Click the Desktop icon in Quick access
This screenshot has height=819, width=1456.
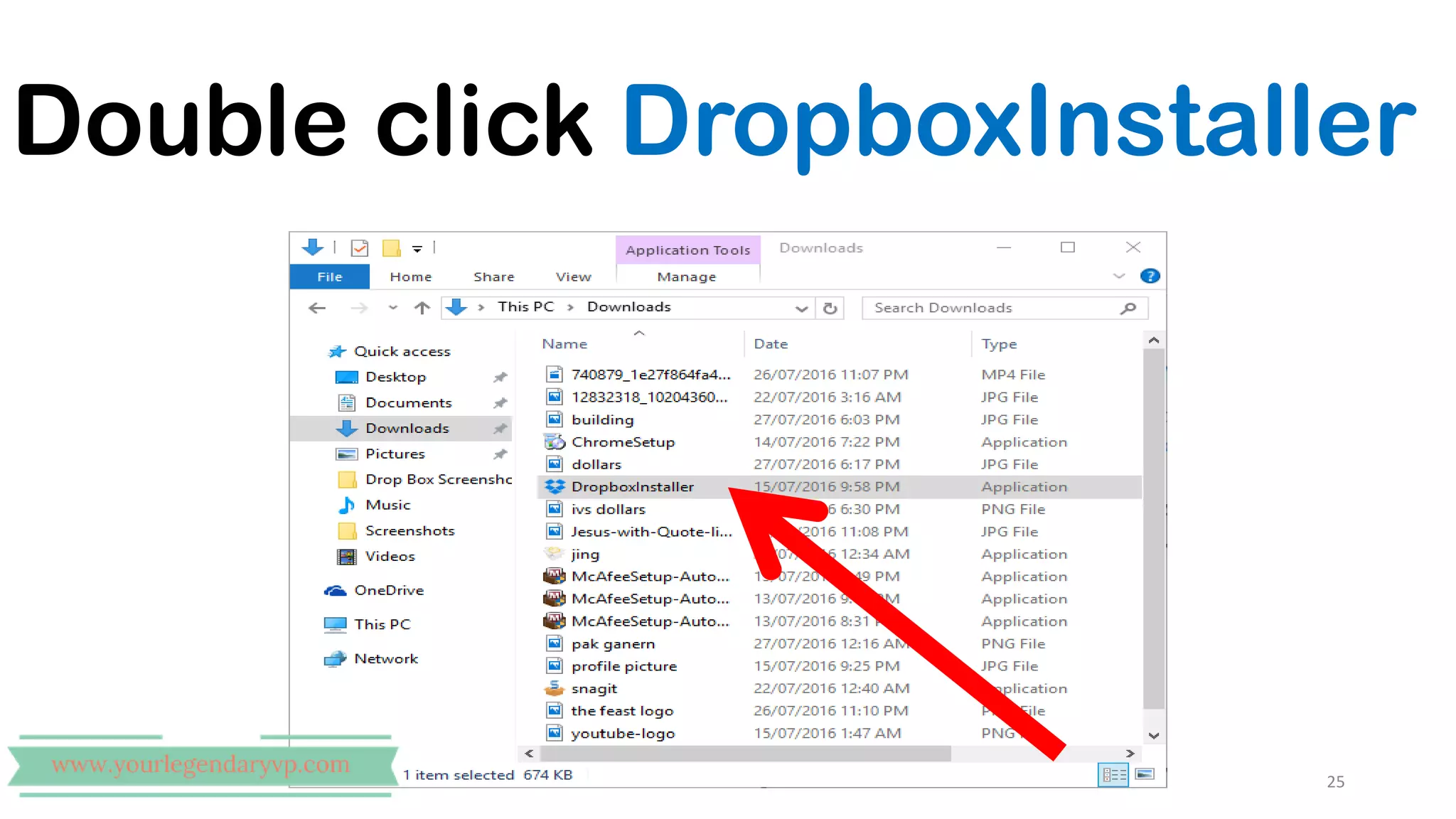[x=347, y=378]
